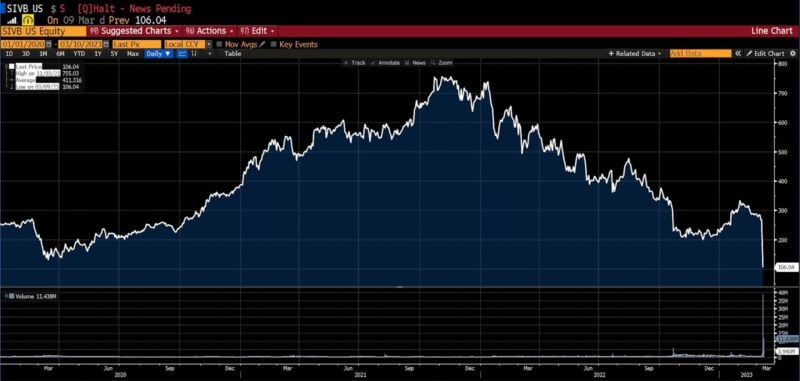Activate the chart Zoom magnifier tool
The width and height of the screenshot is (800, 381).
pos(433,63)
